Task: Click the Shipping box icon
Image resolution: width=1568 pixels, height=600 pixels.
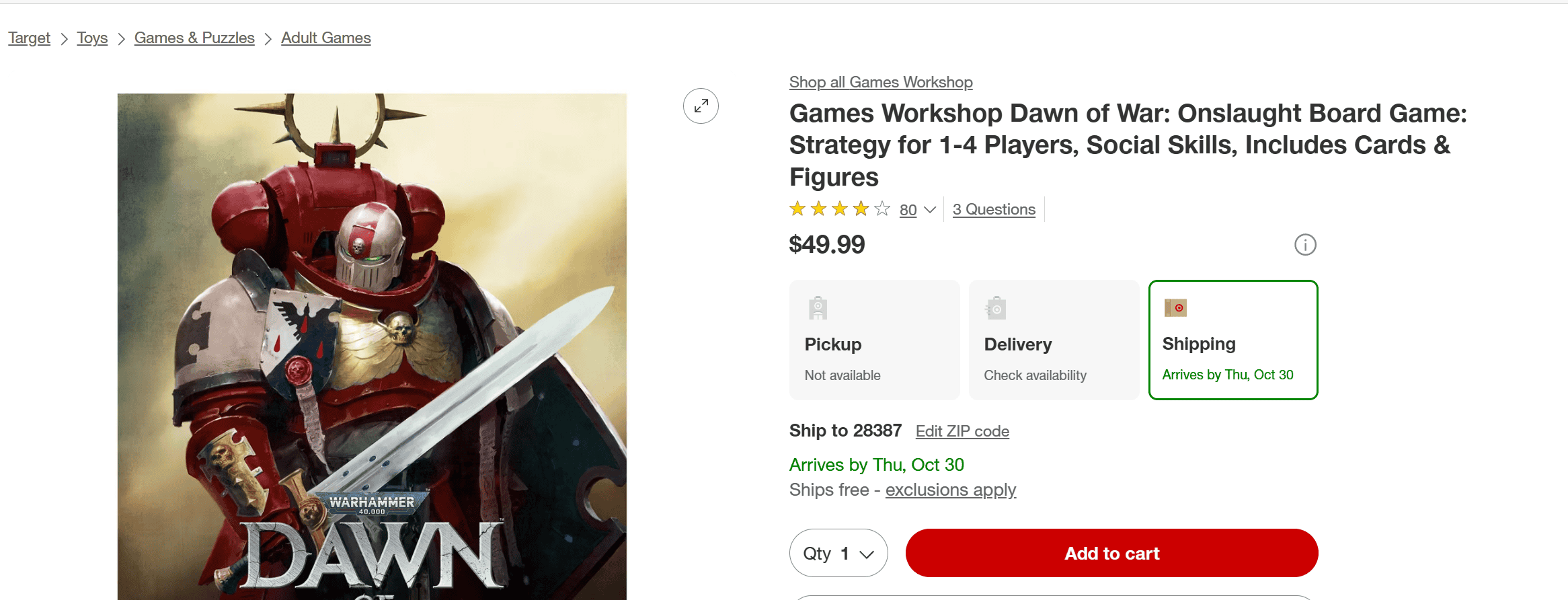Action: pos(1175,307)
